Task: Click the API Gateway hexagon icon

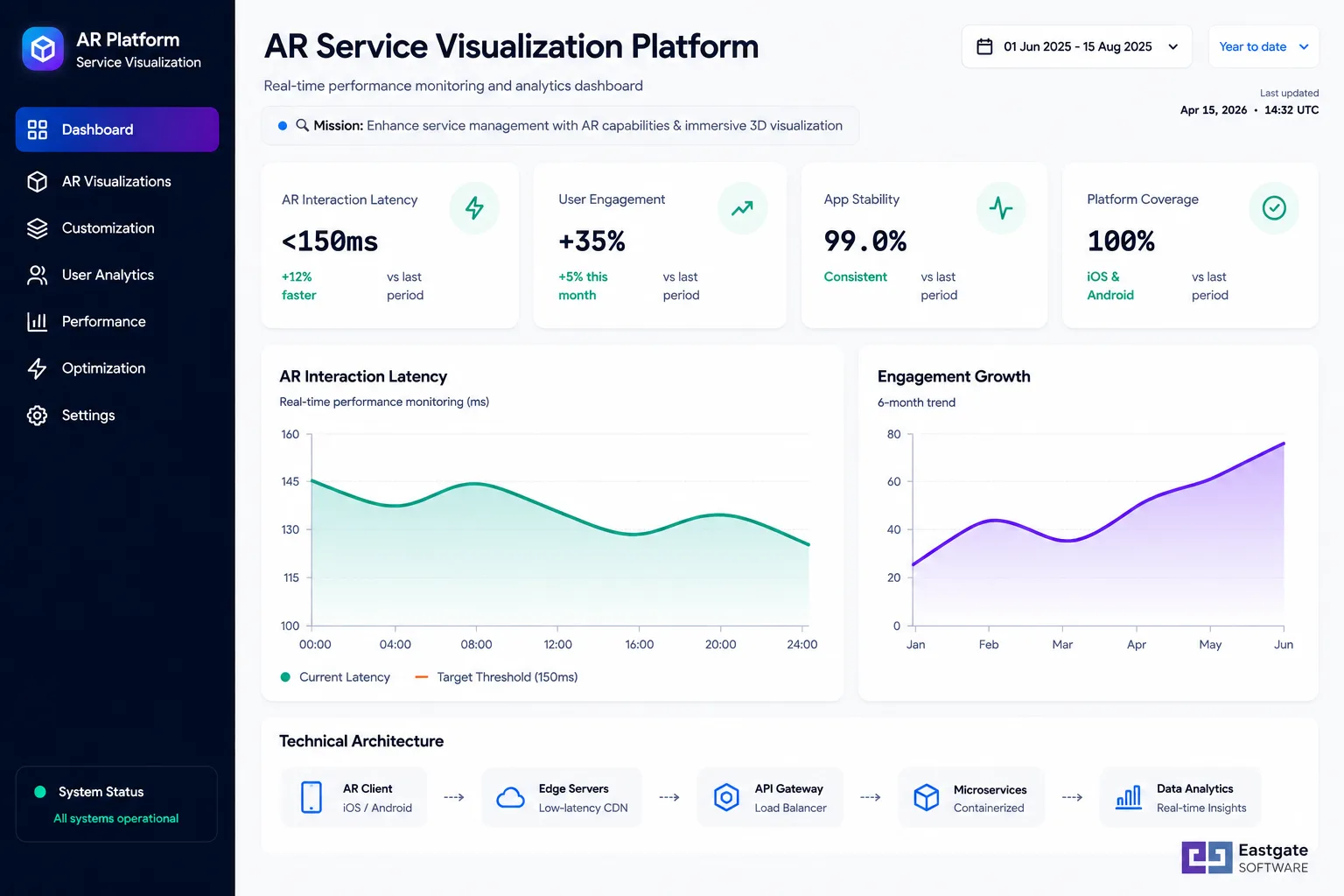Action: (726, 797)
